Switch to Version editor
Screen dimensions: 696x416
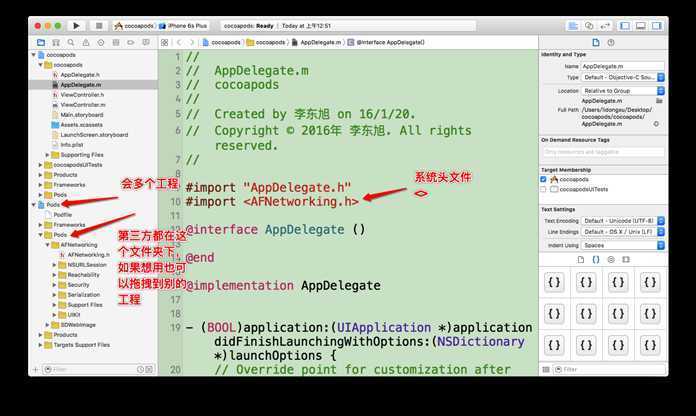click(x=605, y=26)
